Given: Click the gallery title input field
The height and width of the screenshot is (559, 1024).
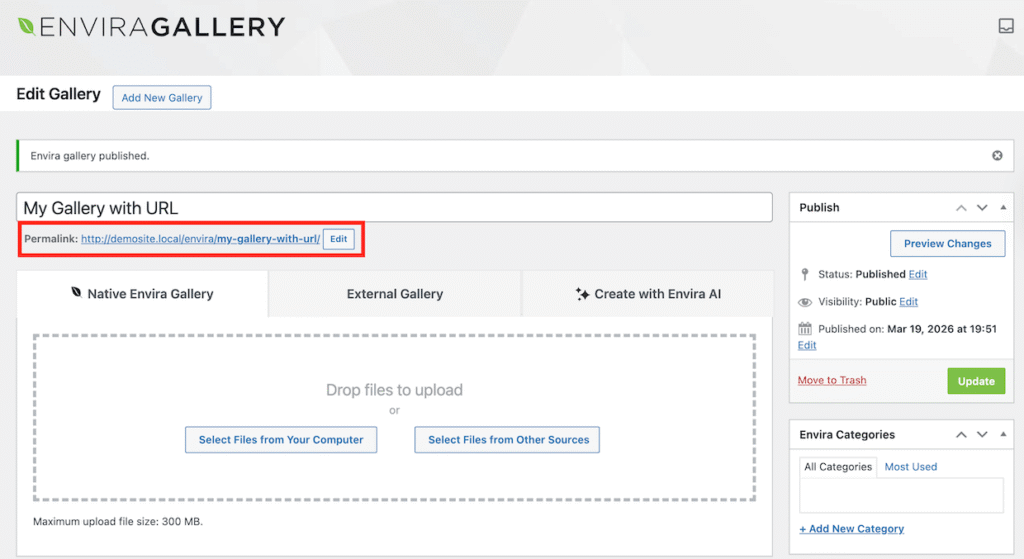Looking at the screenshot, I should click(x=394, y=208).
